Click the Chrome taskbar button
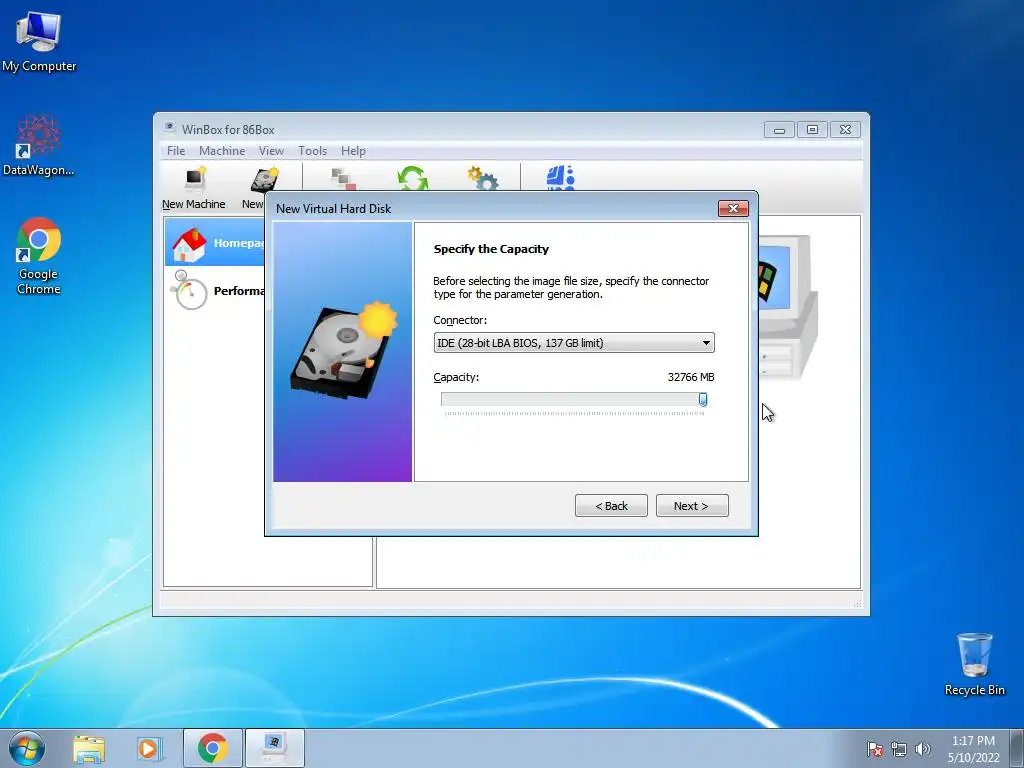This screenshot has height=768, width=1024. [x=212, y=748]
